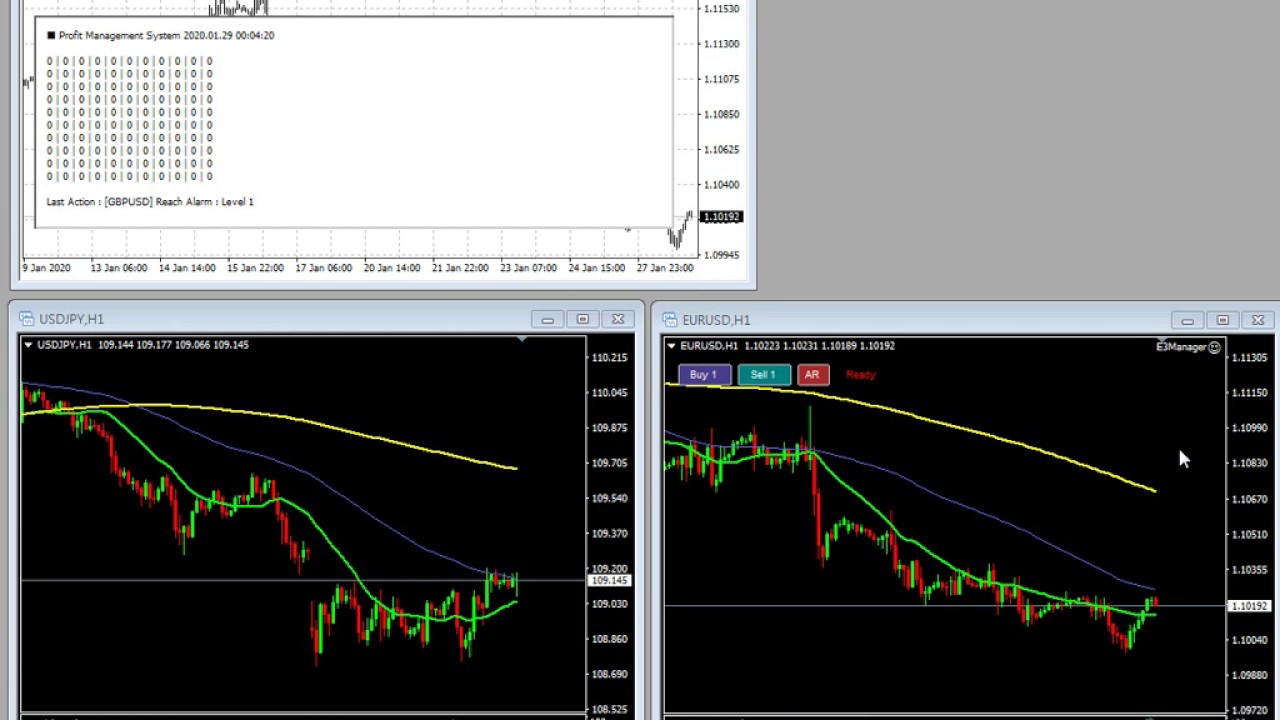The width and height of the screenshot is (1280, 720).
Task: Click the USDJPY,H1 window title icon
Action: click(x=27, y=319)
